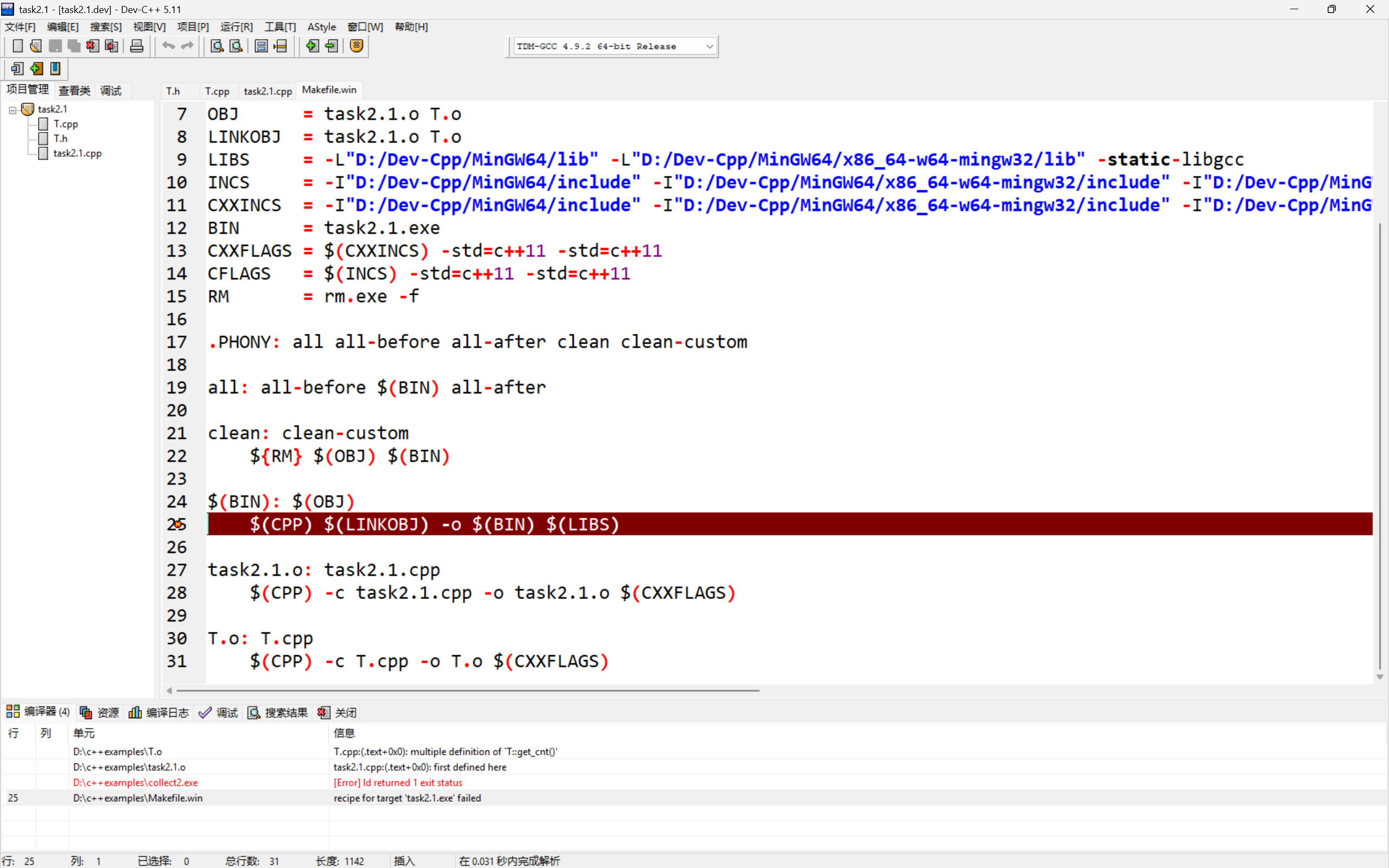Select T.h in the project tree
1389x868 pixels.
point(60,138)
